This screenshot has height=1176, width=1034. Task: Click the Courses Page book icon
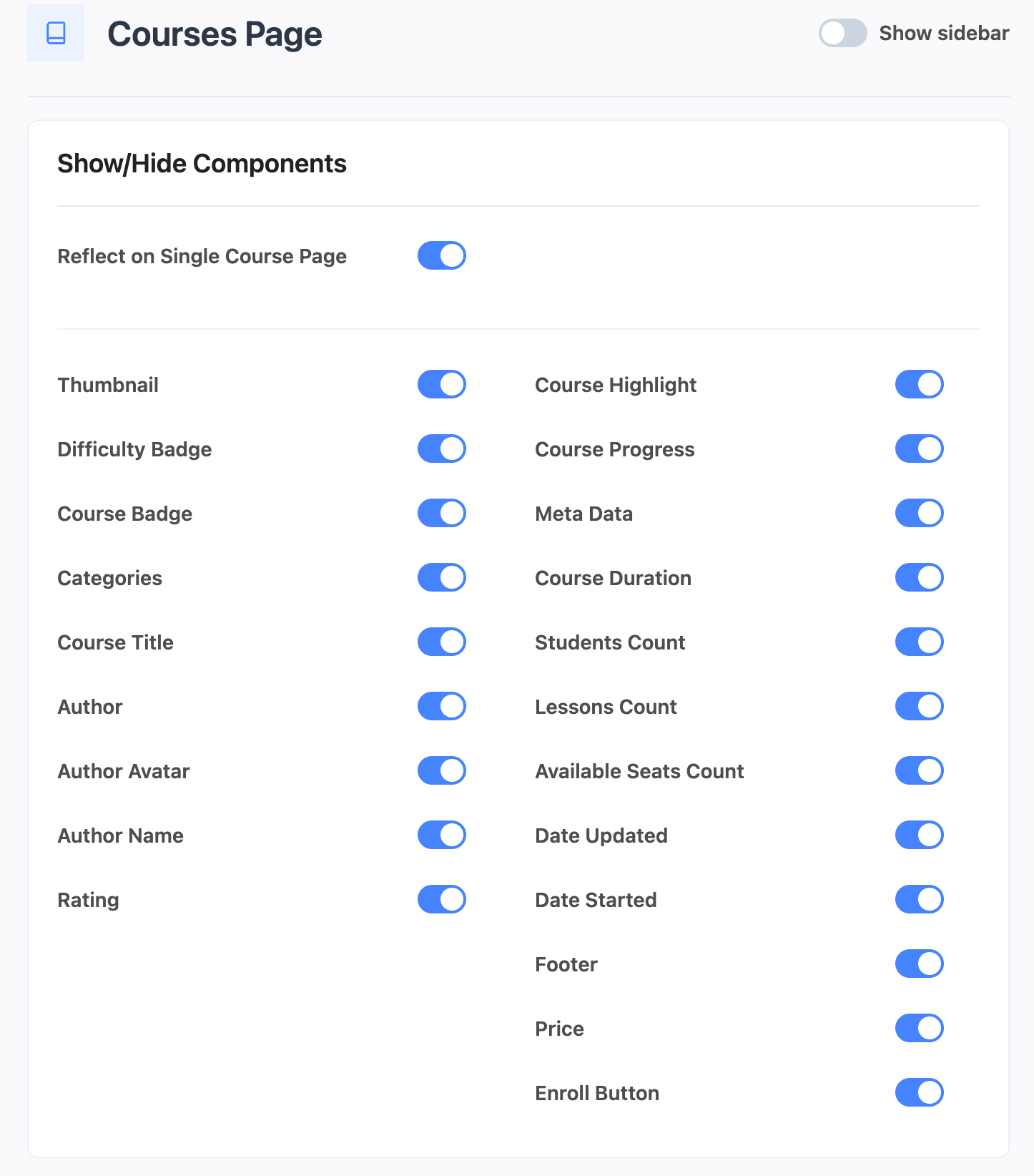pos(56,33)
